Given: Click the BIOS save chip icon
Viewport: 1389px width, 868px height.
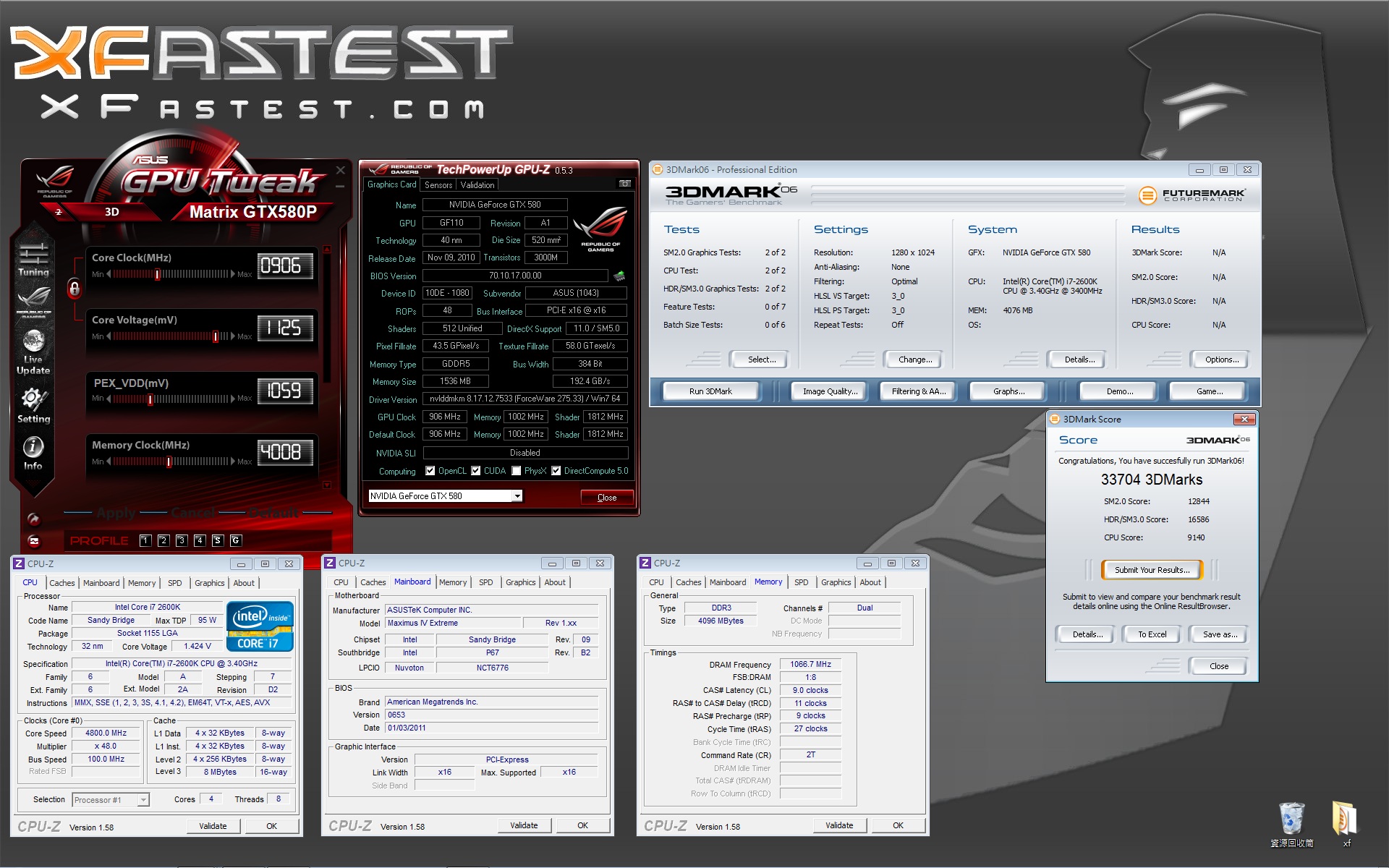Looking at the screenshot, I should click(x=619, y=276).
